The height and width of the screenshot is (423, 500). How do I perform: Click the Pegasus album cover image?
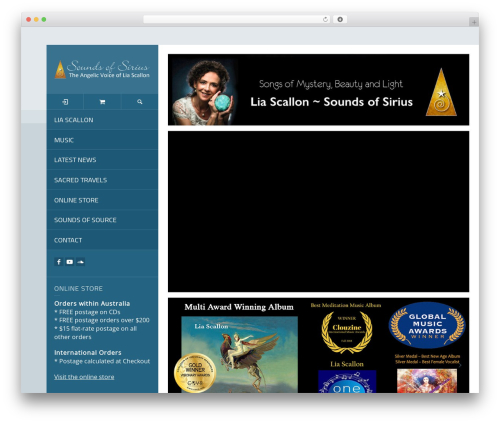239,354
